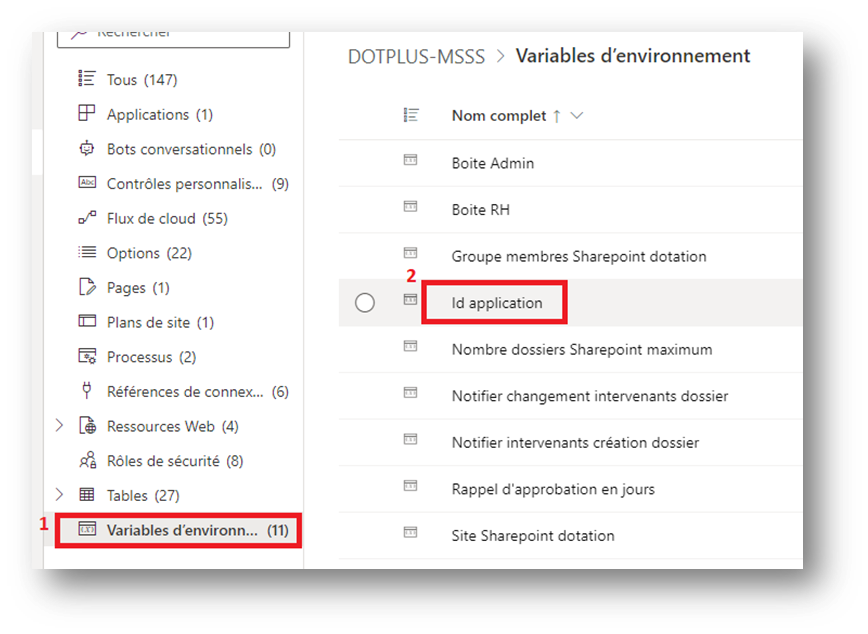Open the Boite Admin variable
Screen dimensions: 868x634
493,163
